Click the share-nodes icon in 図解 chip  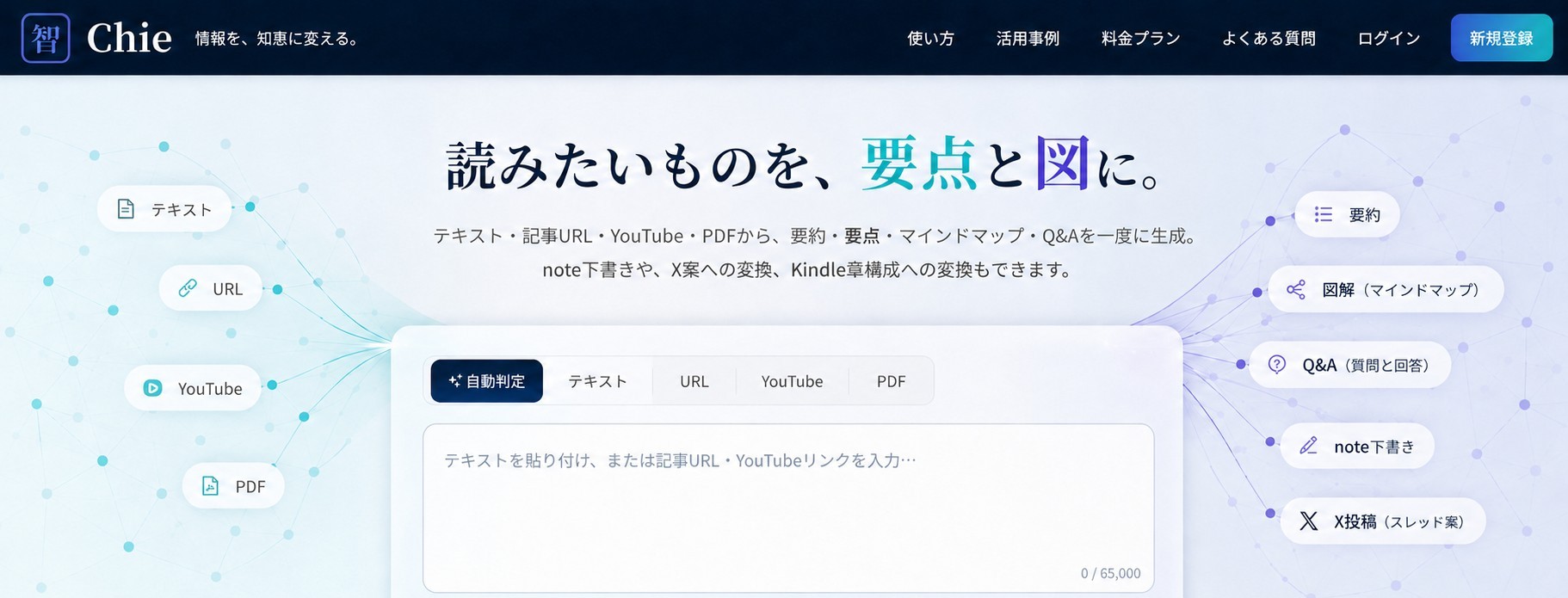[1296, 289]
